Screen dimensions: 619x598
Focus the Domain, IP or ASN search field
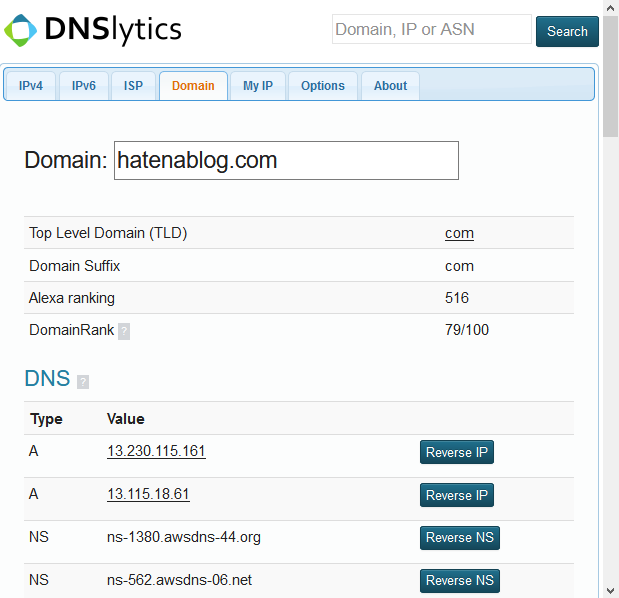[x=432, y=29]
